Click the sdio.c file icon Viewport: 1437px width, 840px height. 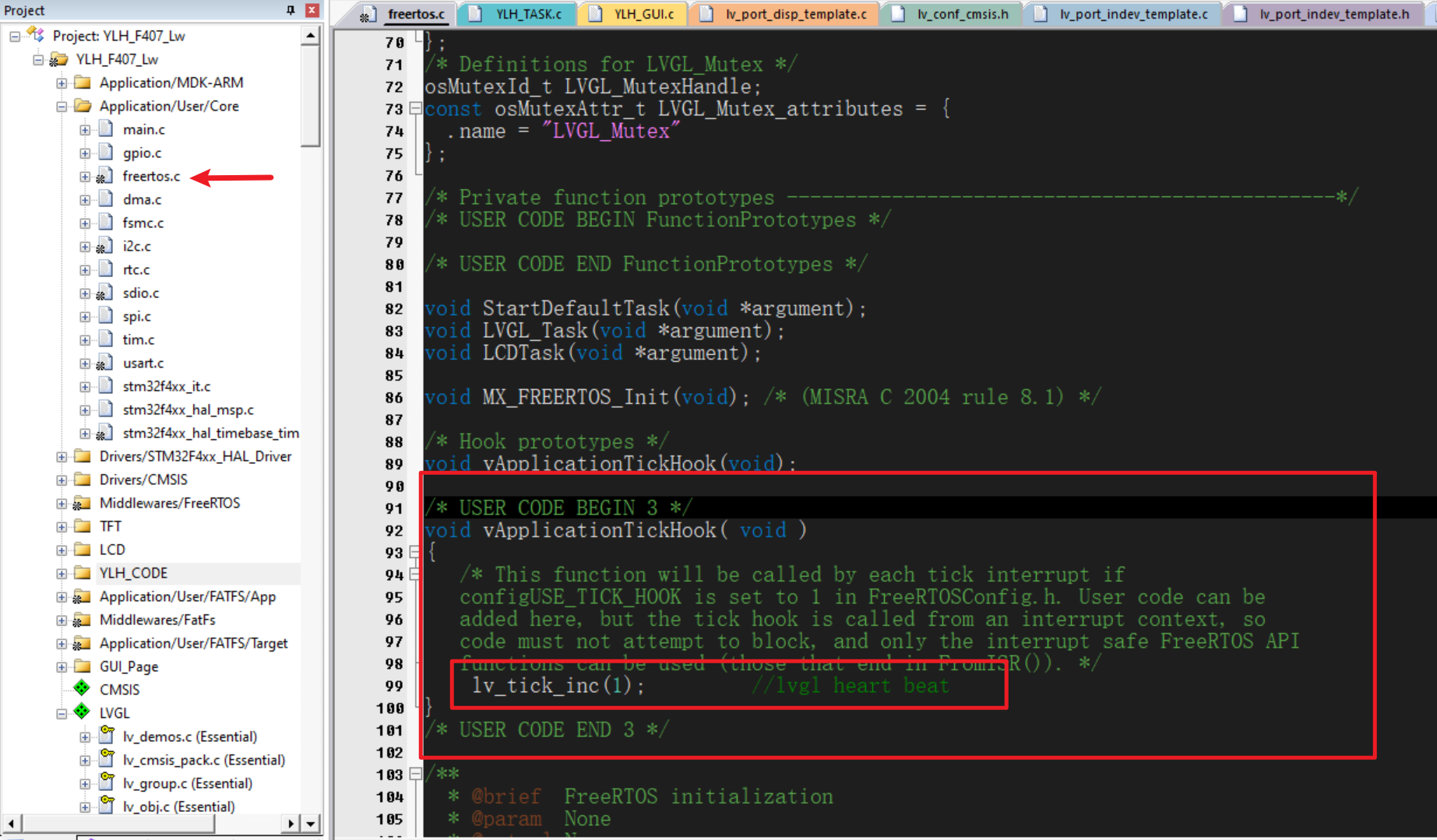(105, 293)
